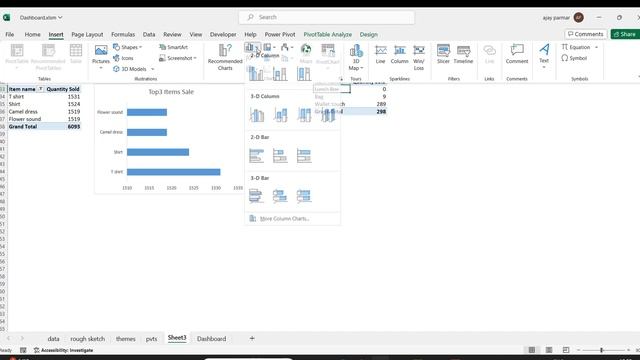Insert a SmartArt graphic
Viewport: 640px width, 360px height.
point(173,47)
